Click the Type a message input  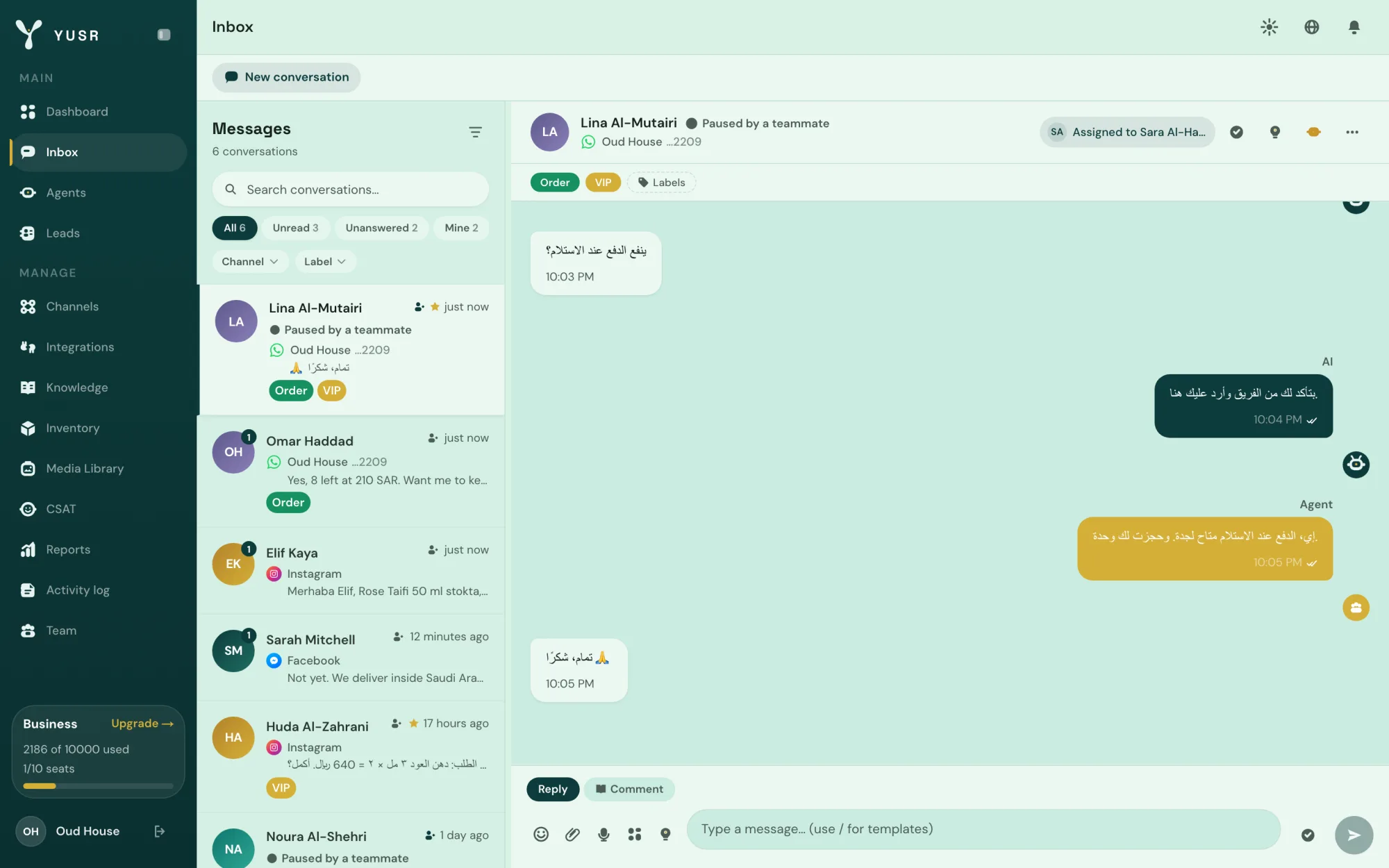pos(983,829)
